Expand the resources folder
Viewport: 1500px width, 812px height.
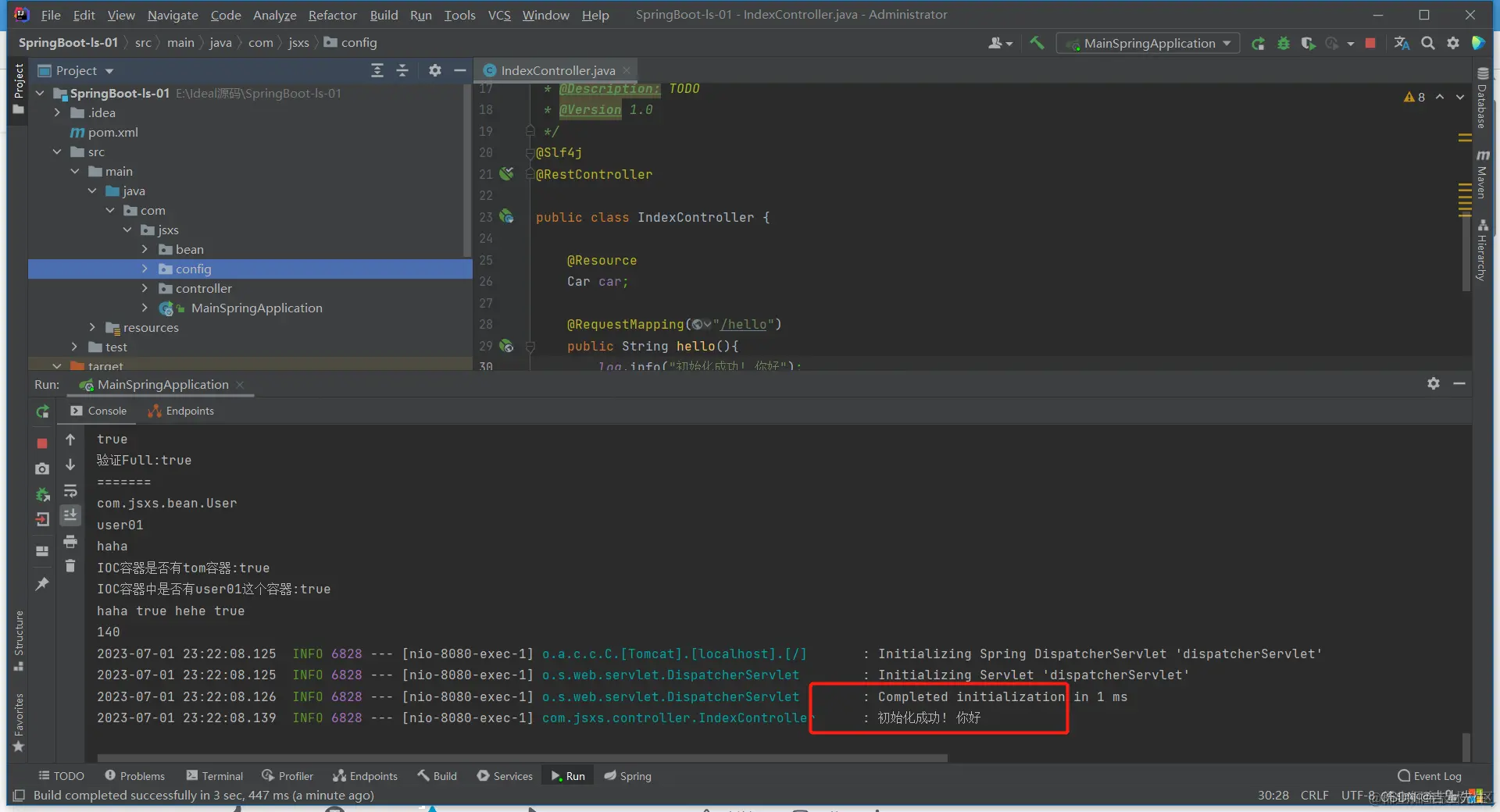point(92,327)
